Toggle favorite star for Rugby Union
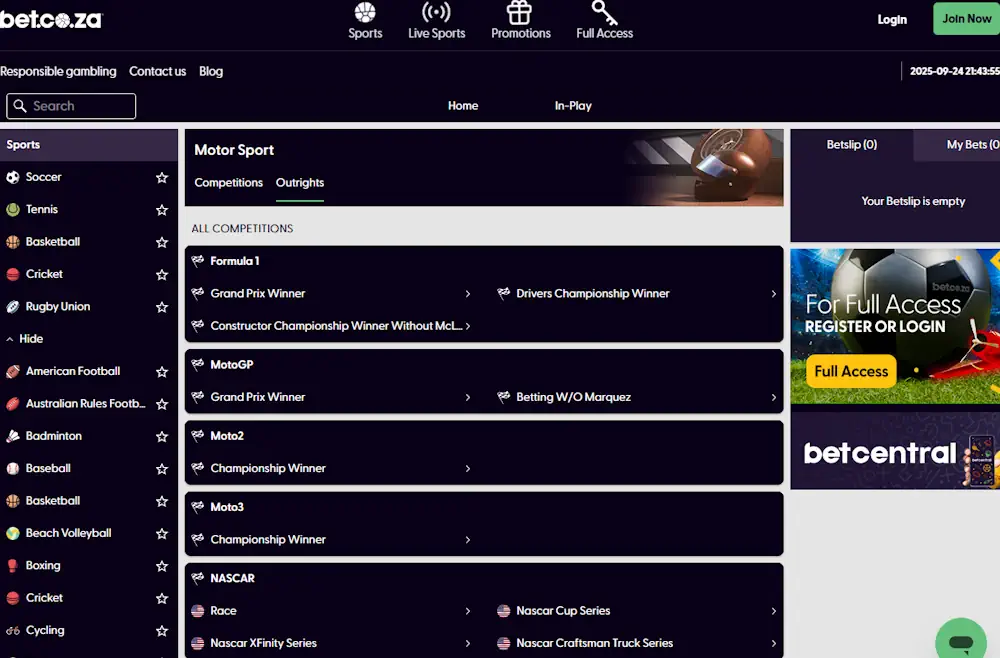Image resolution: width=1000 pixels, height=658 pixels. [162, 307]
